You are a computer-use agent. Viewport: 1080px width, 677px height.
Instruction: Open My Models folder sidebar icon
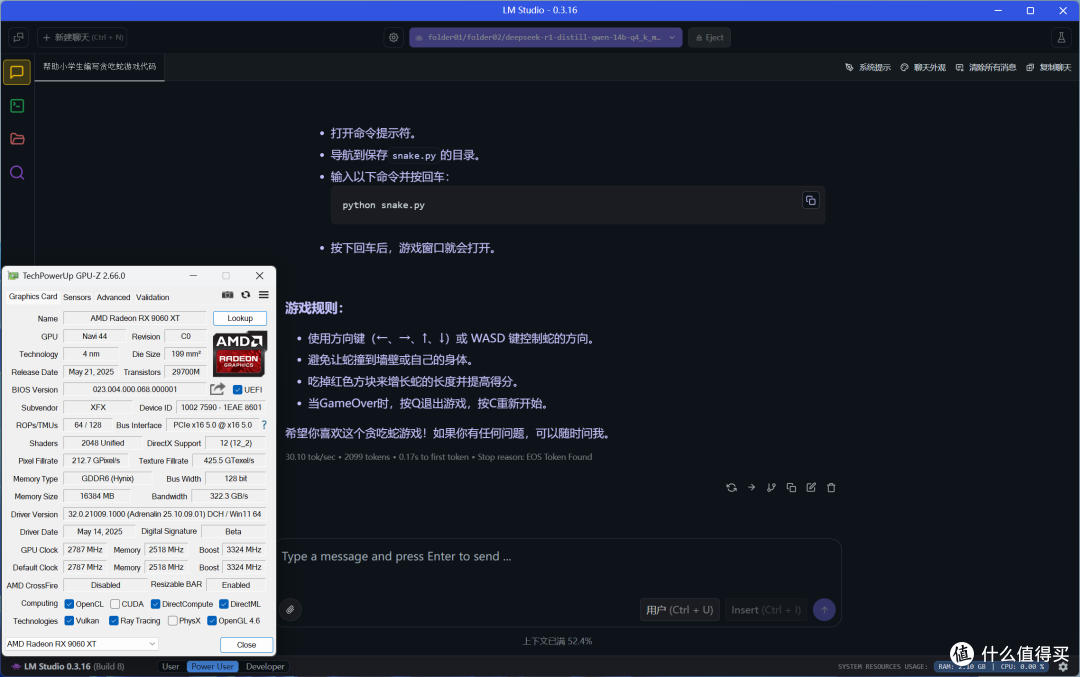pos(17,139)
